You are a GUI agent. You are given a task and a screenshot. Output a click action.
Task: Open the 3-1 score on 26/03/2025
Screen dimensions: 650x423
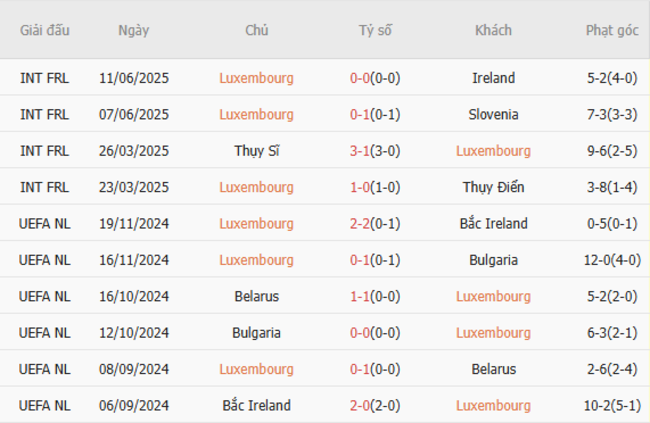coord(361,151)
